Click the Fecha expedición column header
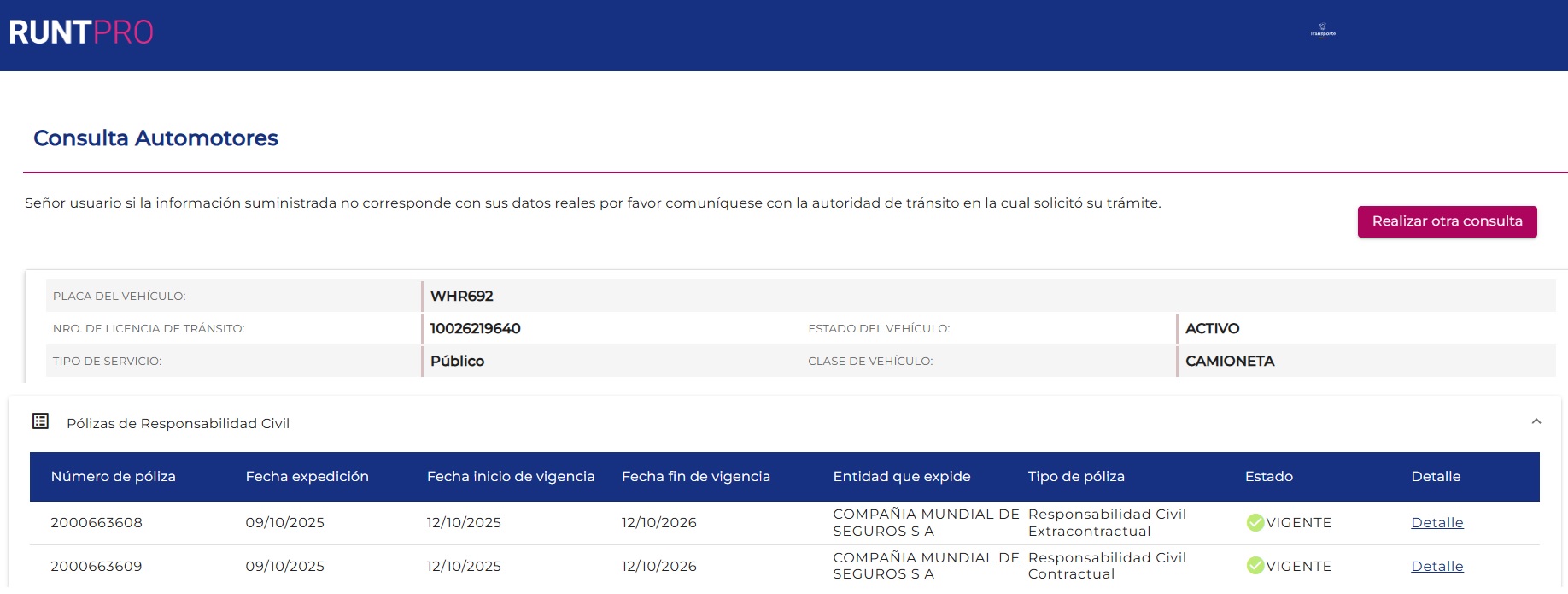 click(x=307, y=476)
